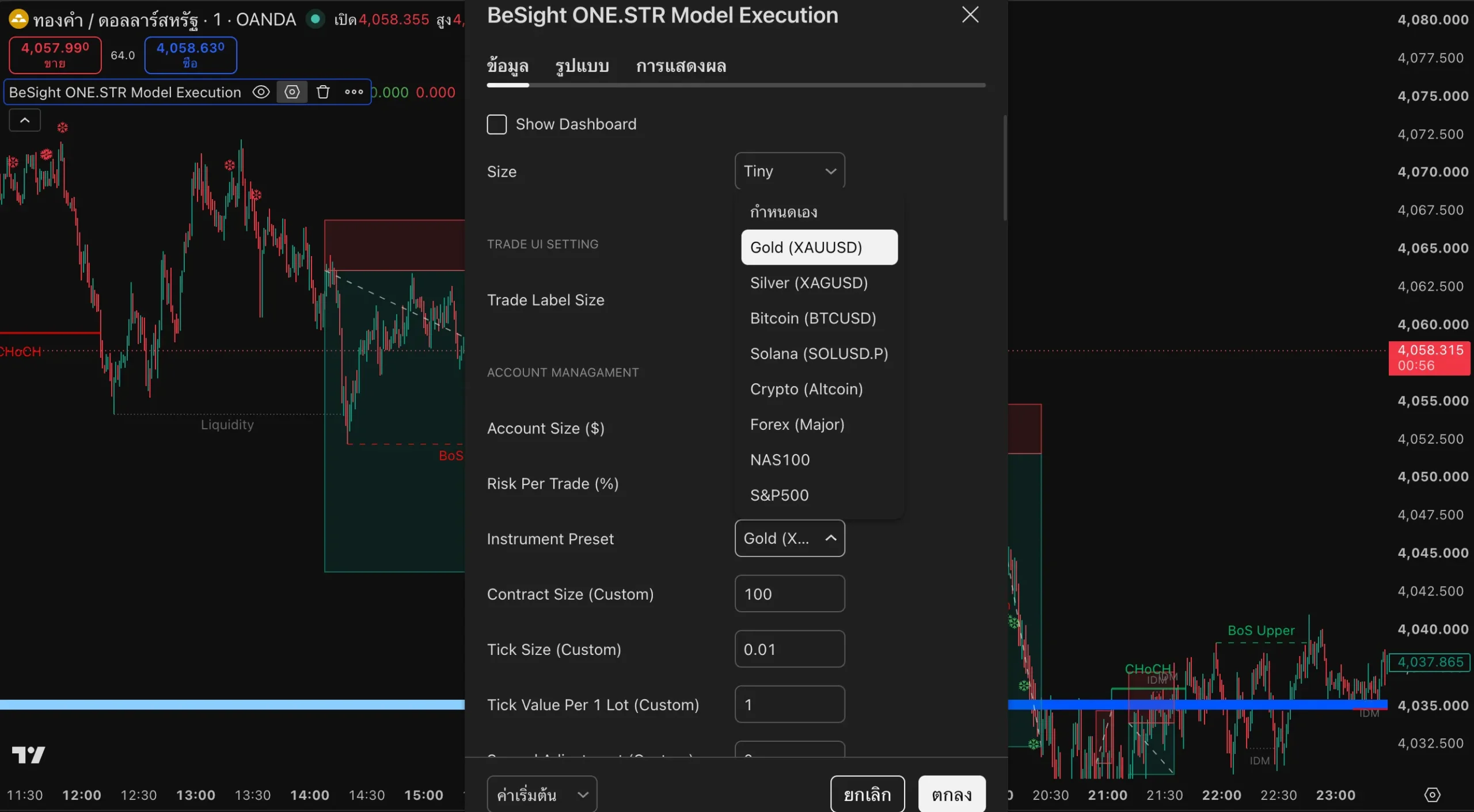1474x812 pixels.
Task: Open indicator more options ellipsis
Action: click(x=354, y=92)
